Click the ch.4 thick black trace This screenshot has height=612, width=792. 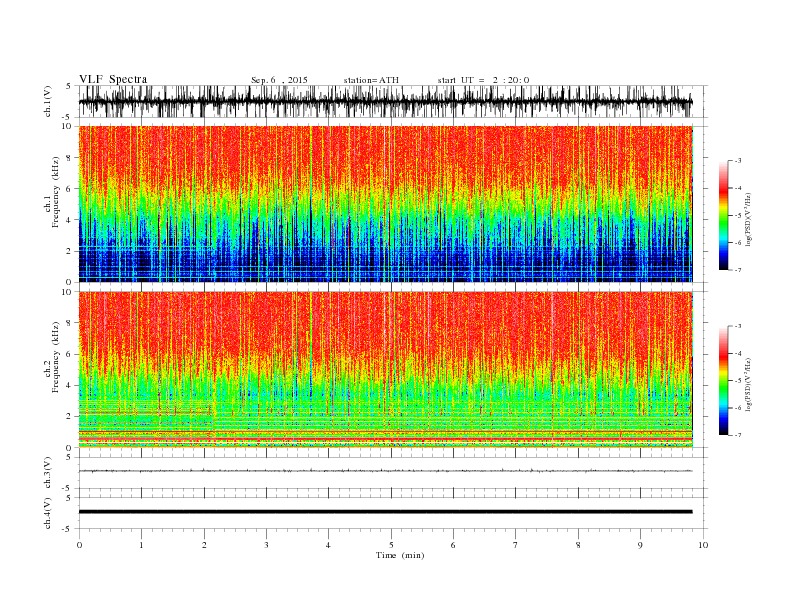pyautogui.click(x=385, y=512)
